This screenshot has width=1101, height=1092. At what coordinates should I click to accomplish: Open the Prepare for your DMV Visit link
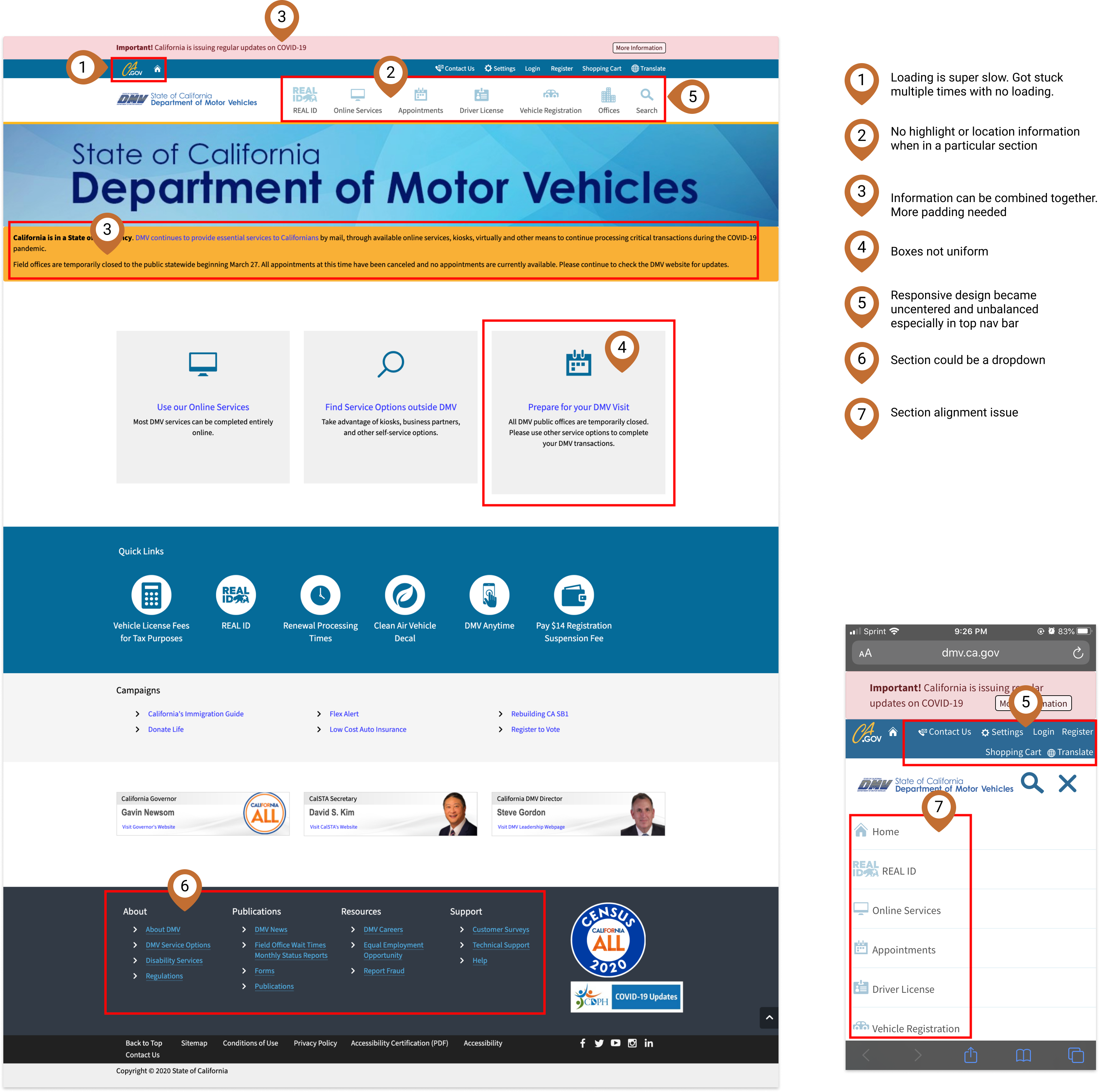click(x=578, y=407)
